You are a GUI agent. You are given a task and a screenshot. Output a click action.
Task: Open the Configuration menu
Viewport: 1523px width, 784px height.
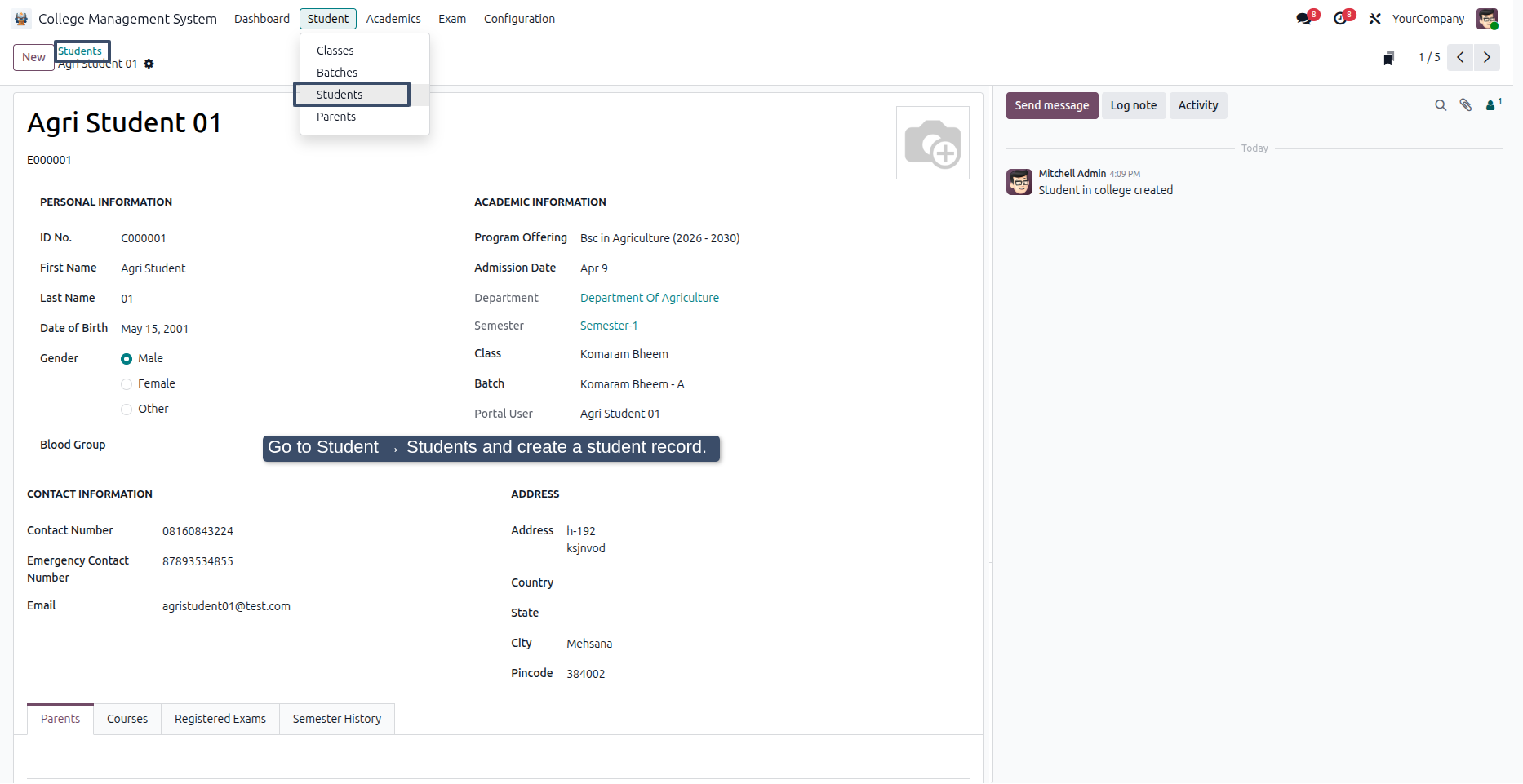click(x=519, y=19)
